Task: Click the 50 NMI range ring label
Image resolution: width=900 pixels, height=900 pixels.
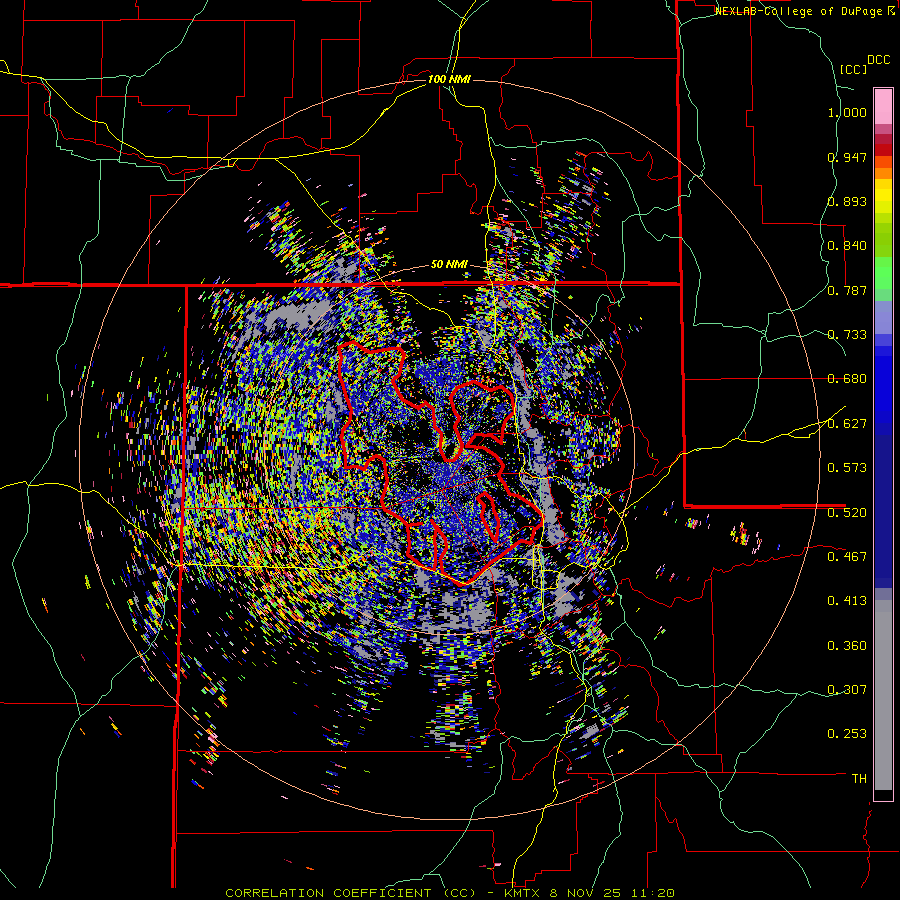Action: click(449, 265)
